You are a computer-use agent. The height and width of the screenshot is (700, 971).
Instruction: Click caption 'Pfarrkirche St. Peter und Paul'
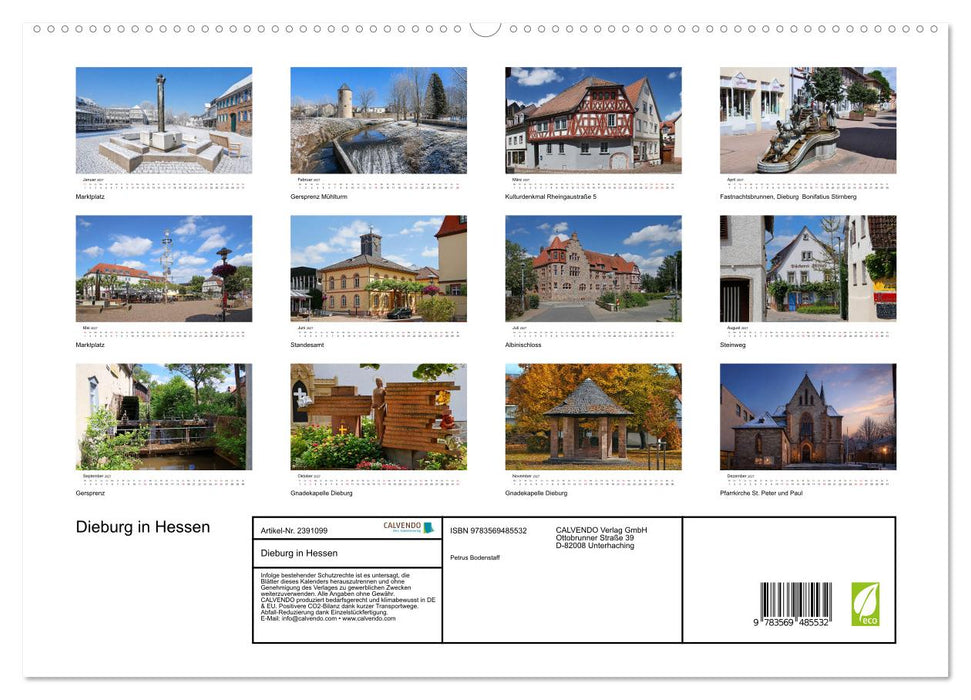pos(761,493)
